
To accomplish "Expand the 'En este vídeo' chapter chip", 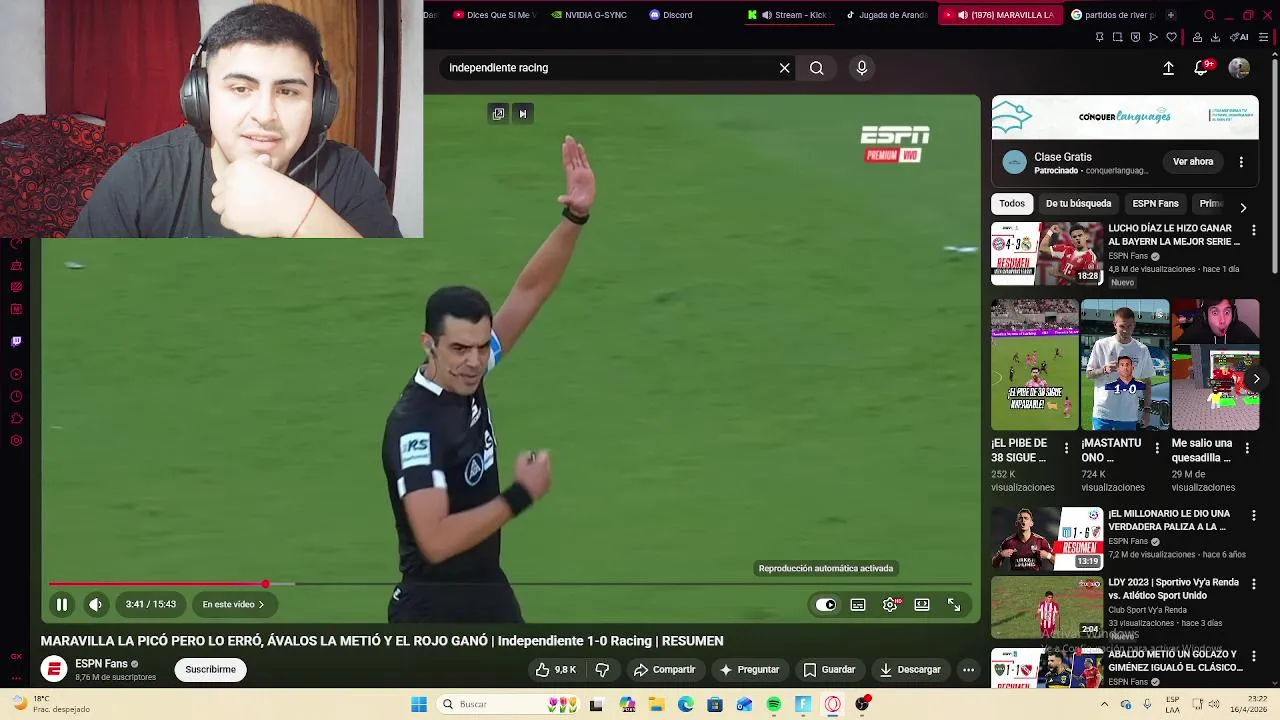I will [x=233, y=604].
